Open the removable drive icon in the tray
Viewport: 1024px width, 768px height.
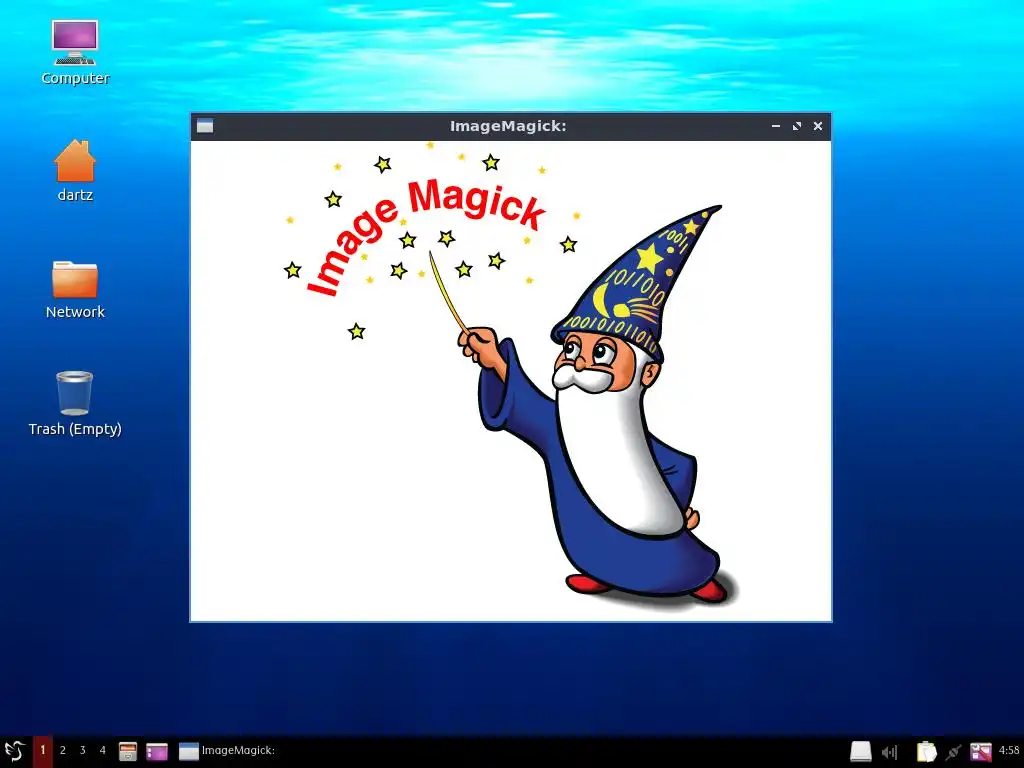(x=861, y=752)
